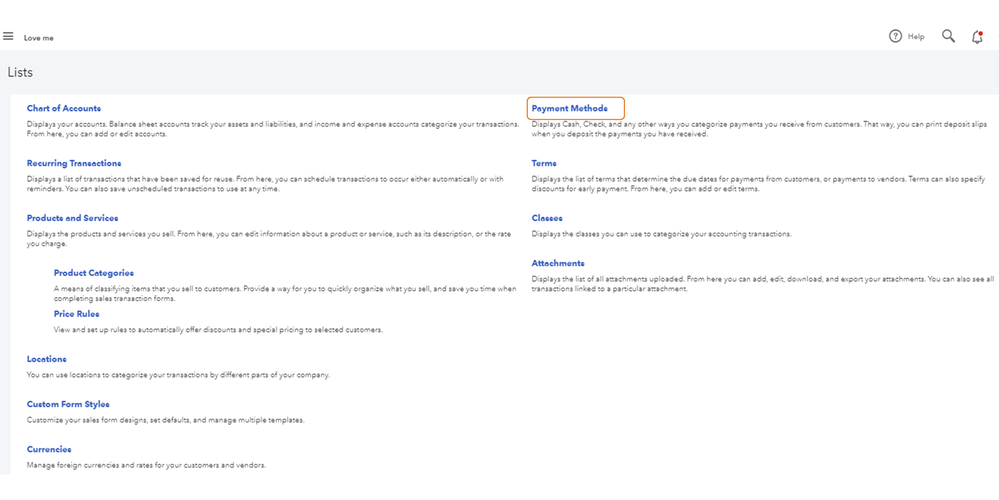This screenshot has height=500, width=999.
Task: Open the Attachments list
Action: 558,263
